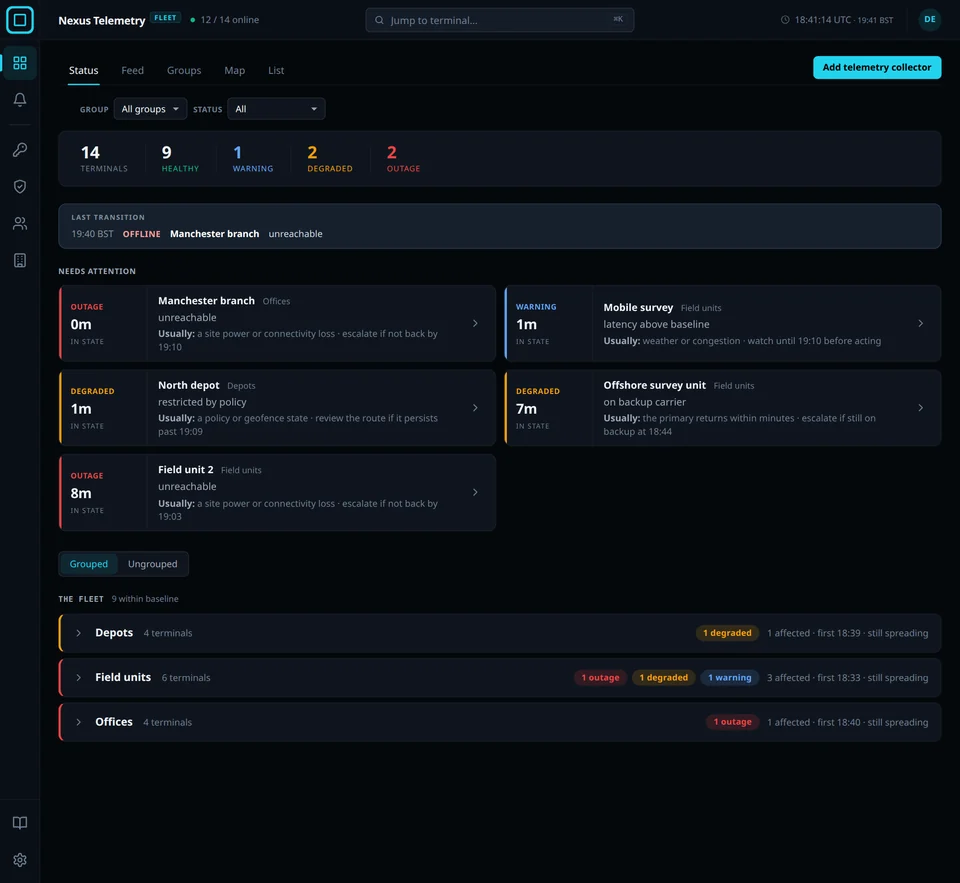Click the 12 / 14 online indicator

tap(224, 20)
